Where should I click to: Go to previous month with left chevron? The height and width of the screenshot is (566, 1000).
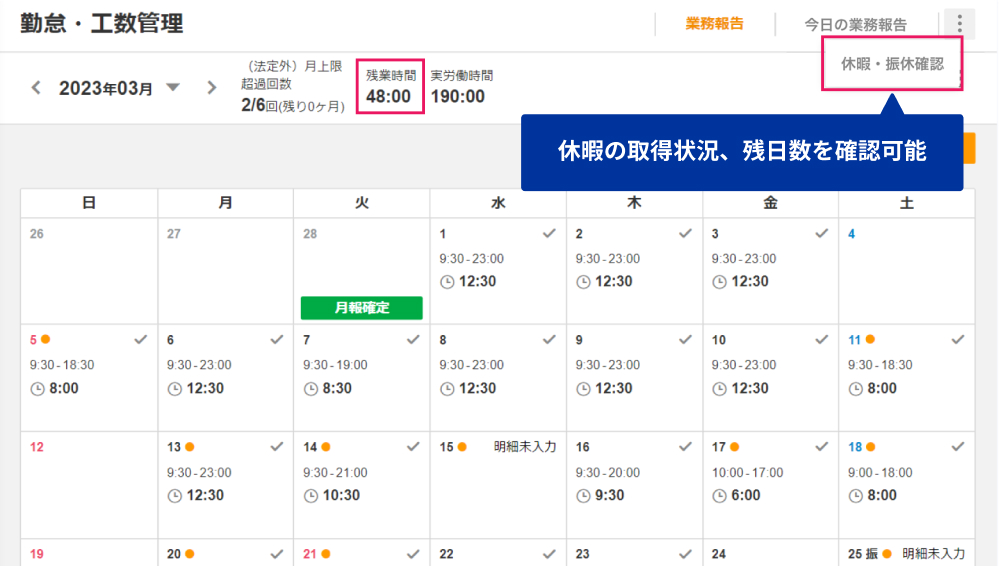[x=36, y=87]
